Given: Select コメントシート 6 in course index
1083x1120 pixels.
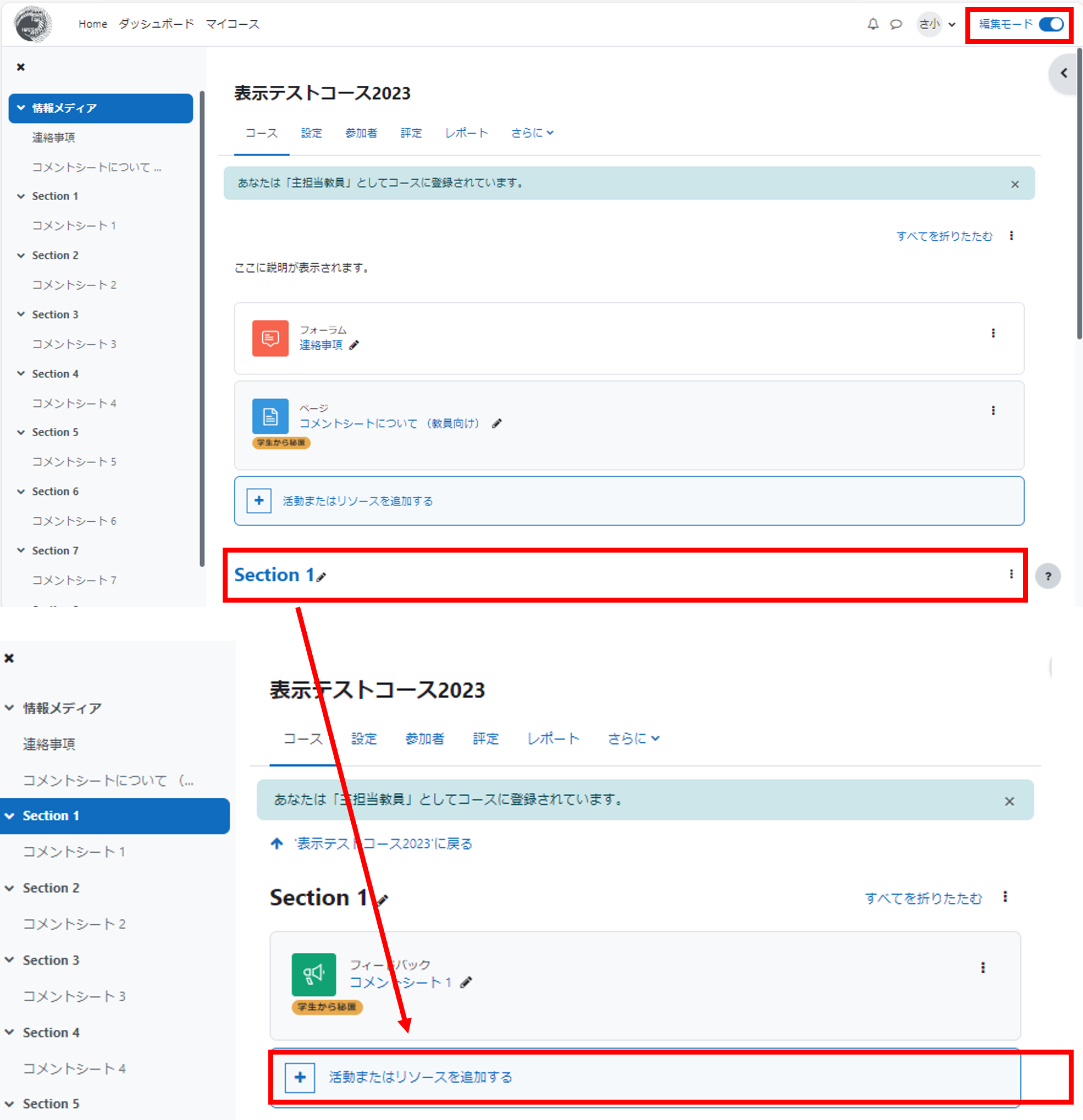Looking at the screenshot, I should [74, 521].
